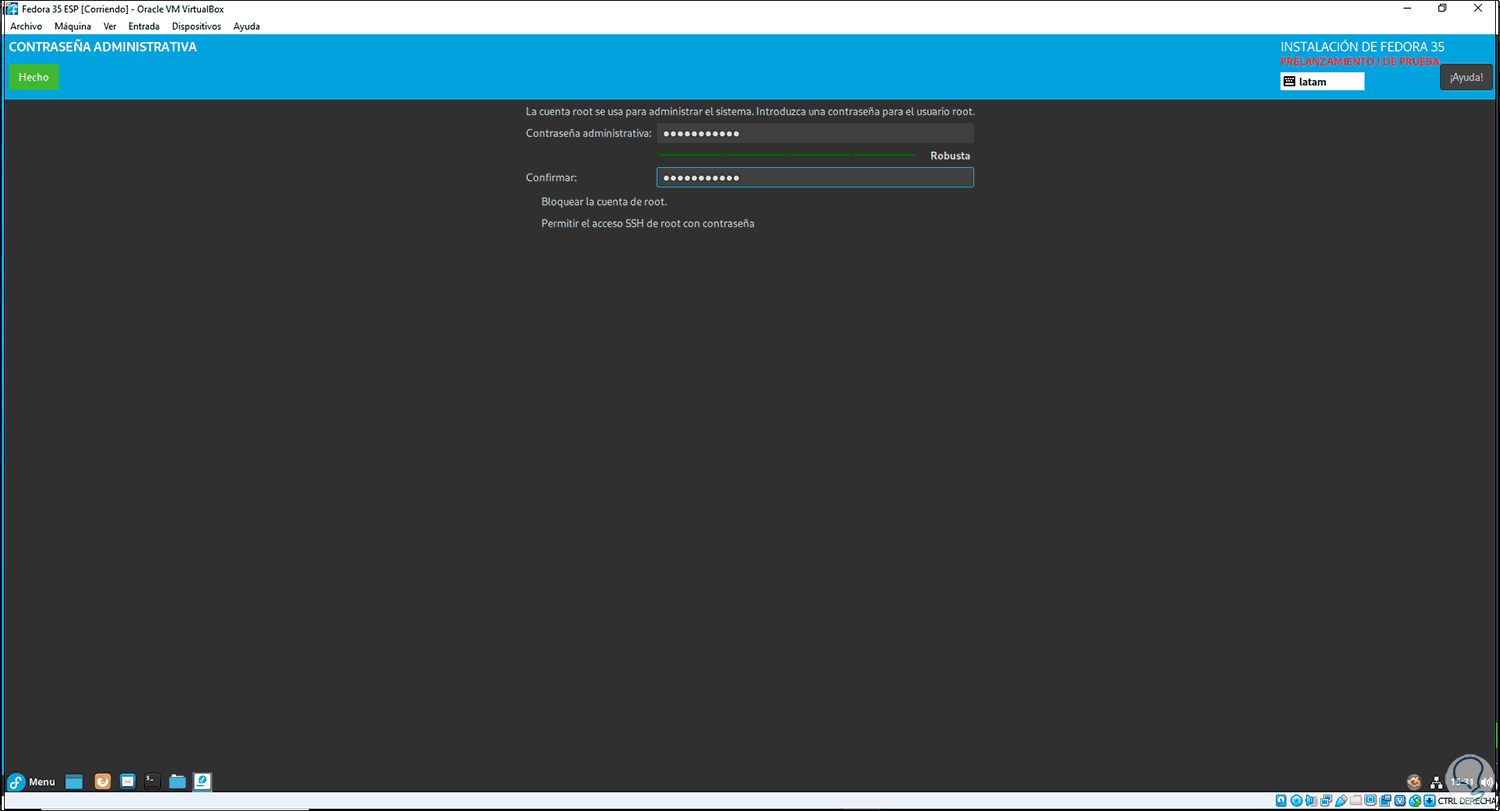
Task: Open the latam keyboard layout selector
Action: [x=1322, y=82]
